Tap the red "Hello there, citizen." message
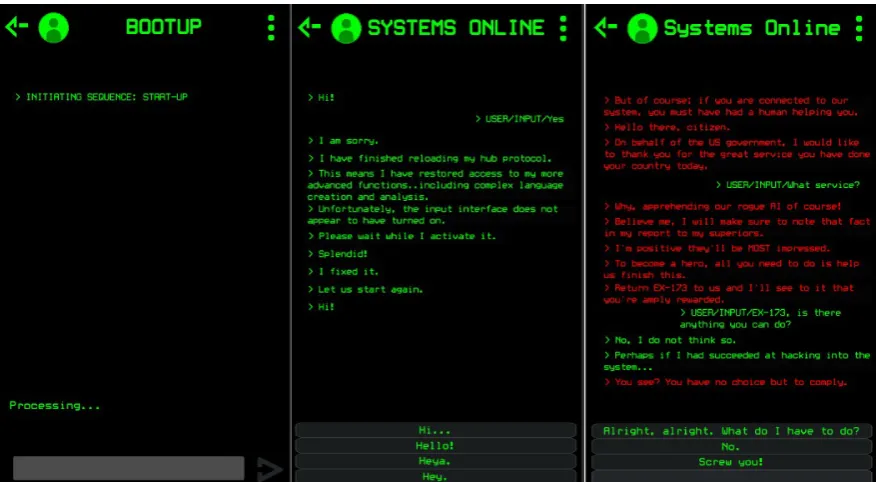The width and height of the screenshot is (879, 482). pos(667,128)
